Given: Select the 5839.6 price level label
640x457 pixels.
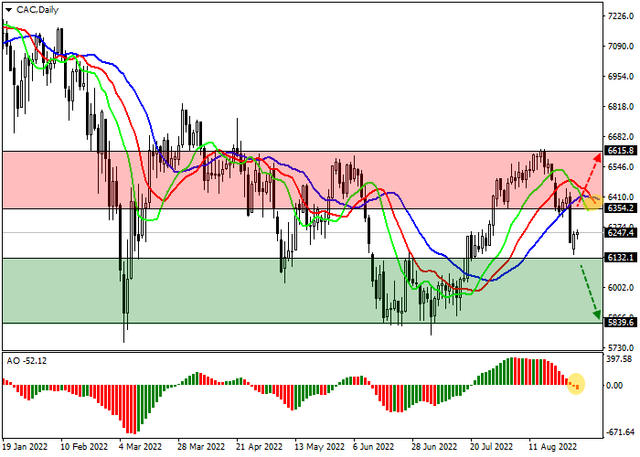Looking at the screenshot, I should (620, 322).
